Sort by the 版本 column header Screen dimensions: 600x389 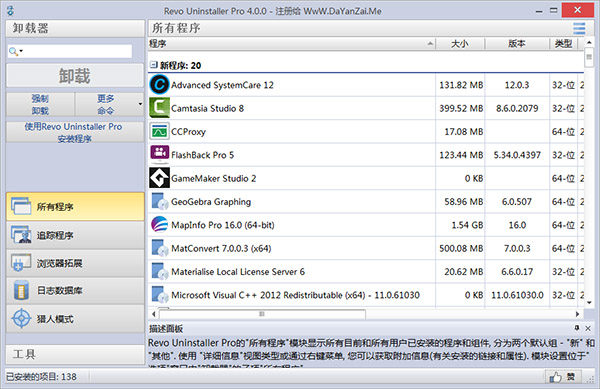click(x=517, y=44)
